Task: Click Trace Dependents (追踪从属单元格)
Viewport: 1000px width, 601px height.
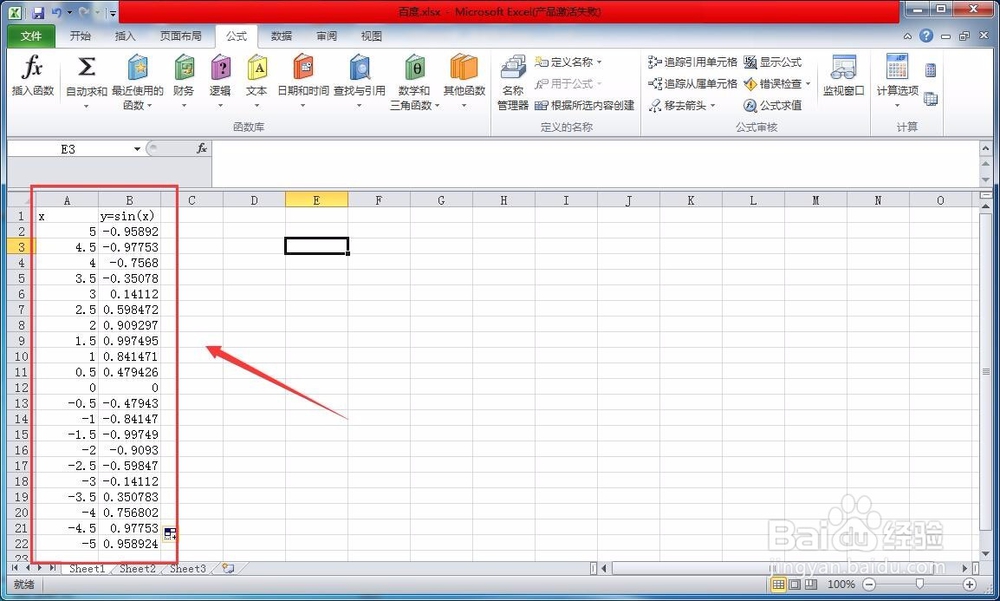Action: 692,84
